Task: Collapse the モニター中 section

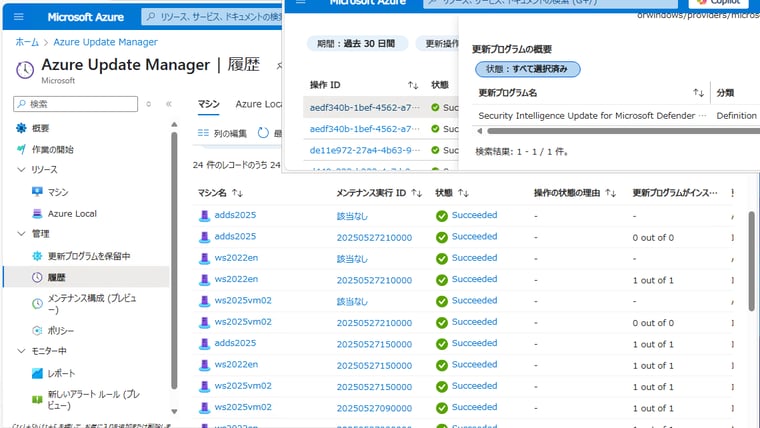Action: [21, 351]
